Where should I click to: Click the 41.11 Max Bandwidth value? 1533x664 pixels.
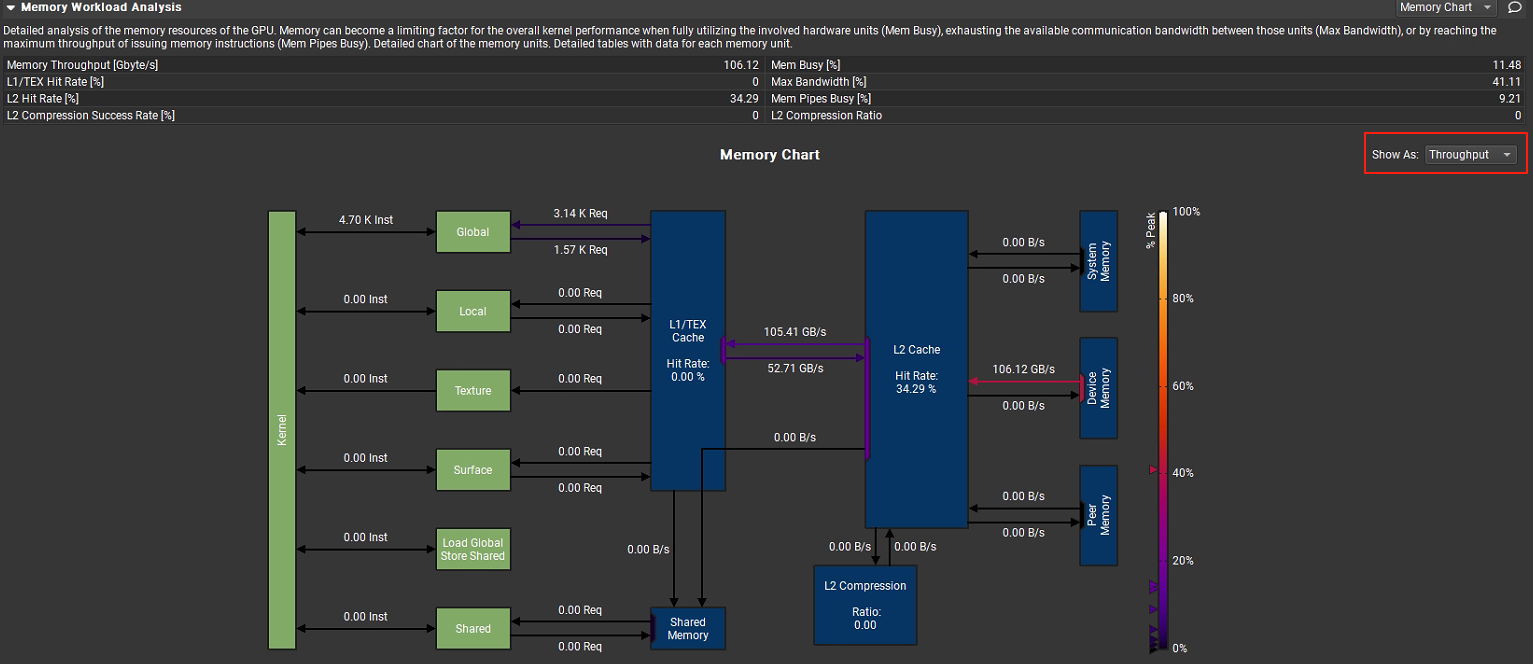coord(1506,82)
